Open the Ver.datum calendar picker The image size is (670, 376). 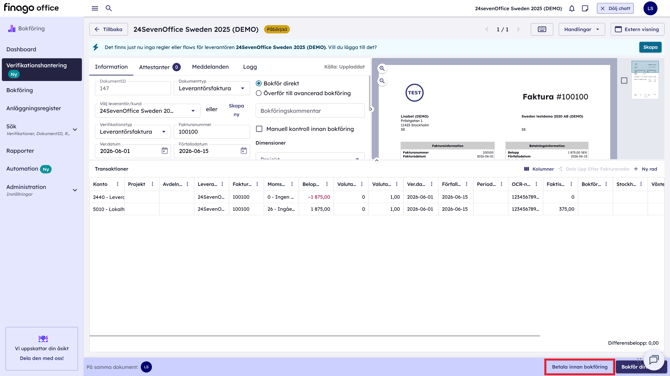165,151
